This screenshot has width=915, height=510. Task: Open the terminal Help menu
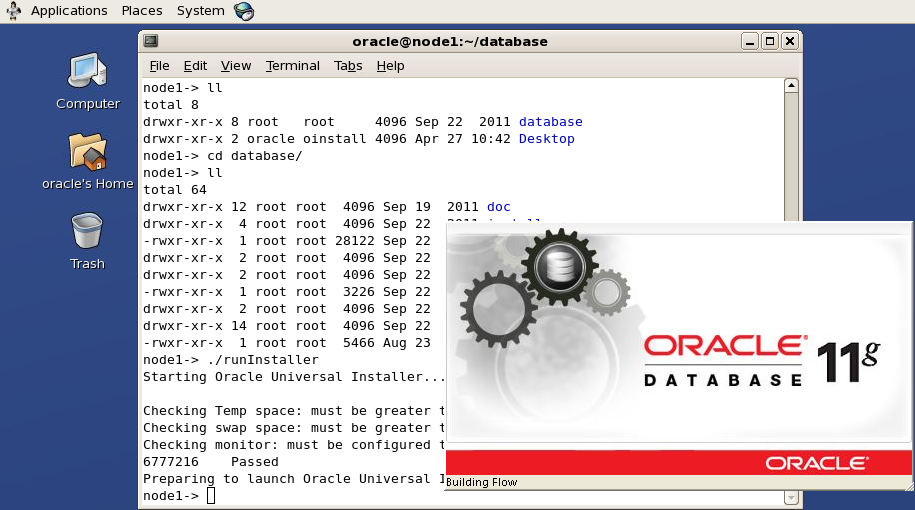(390, 66)
